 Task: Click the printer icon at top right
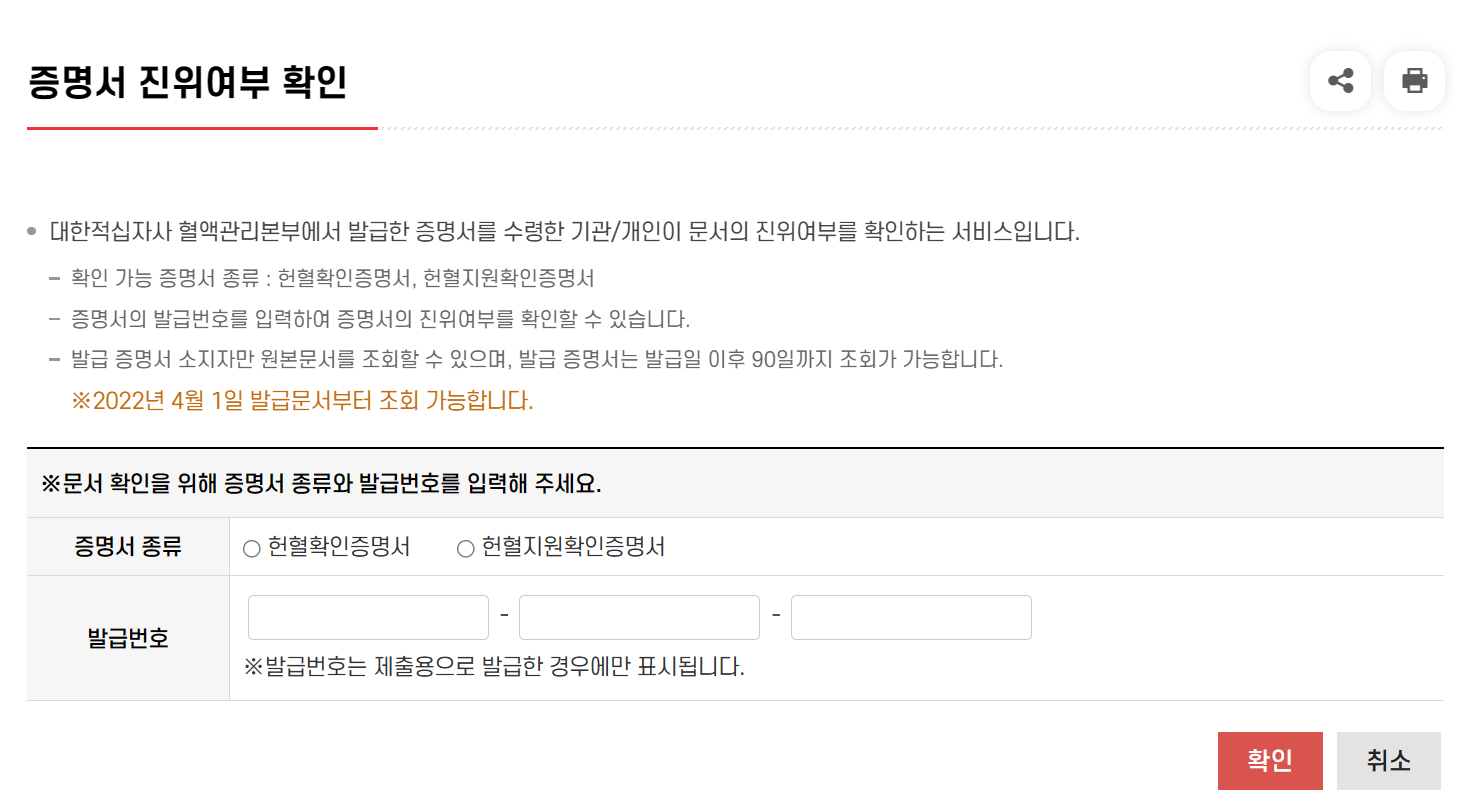click(1413, 81)
